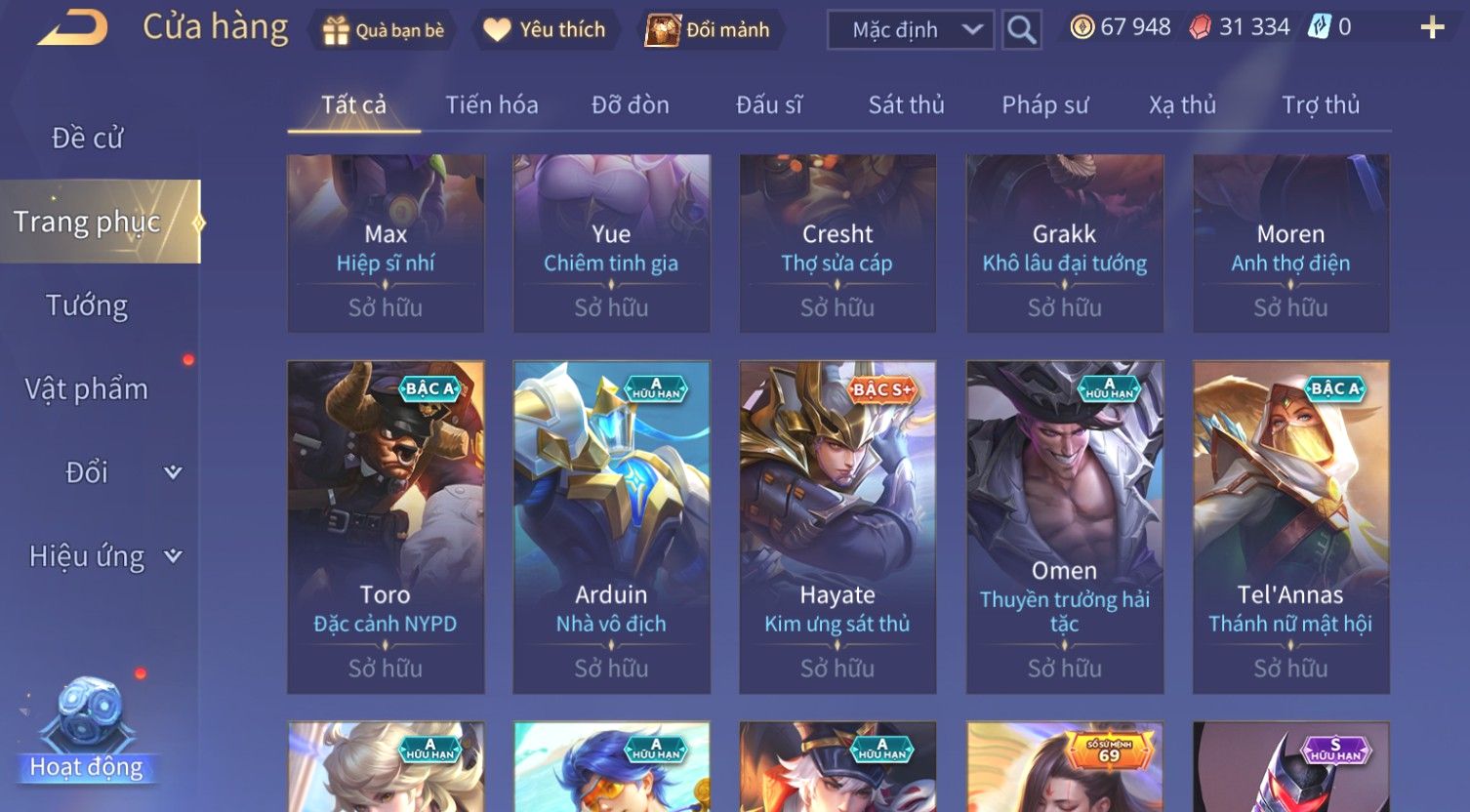Viewport: 1470px width, 812px height.
Task: Open Hayate Kim ưng sát thủ skin
Action: [x=837, y=527]
